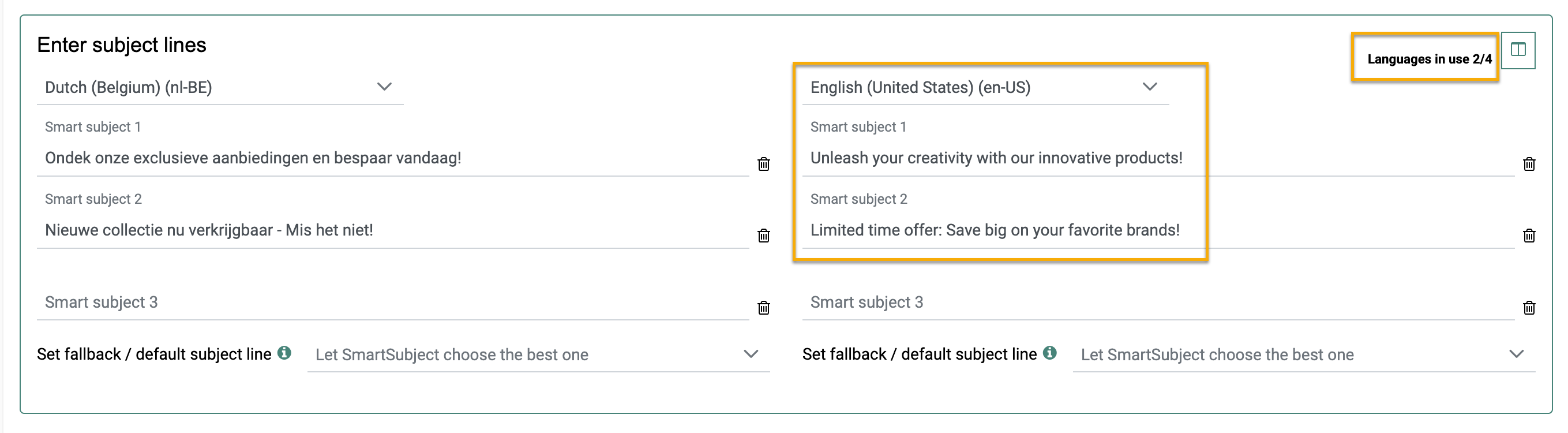Delete Dutch Smart subject 2 with trash icon

[x=763, y=236]
